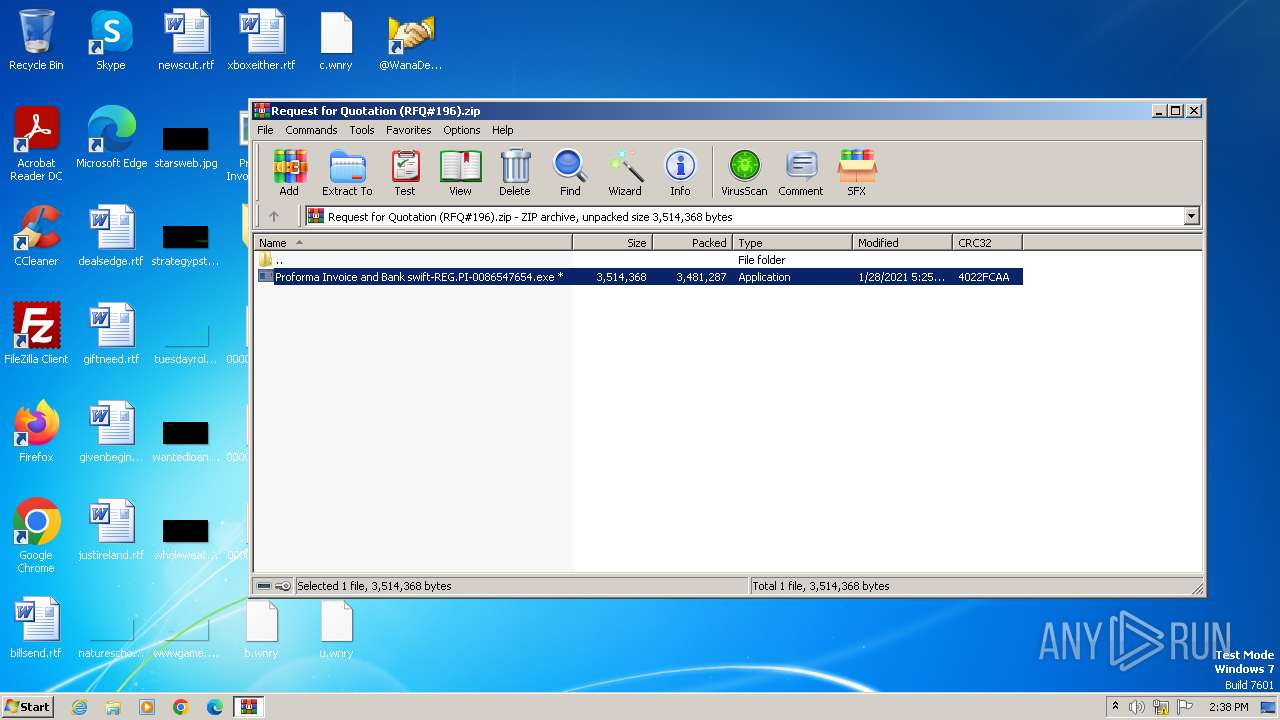The image size is (1280, 720).
Task: Select newscut.rtf desktop file
Action: pos(186,40)
